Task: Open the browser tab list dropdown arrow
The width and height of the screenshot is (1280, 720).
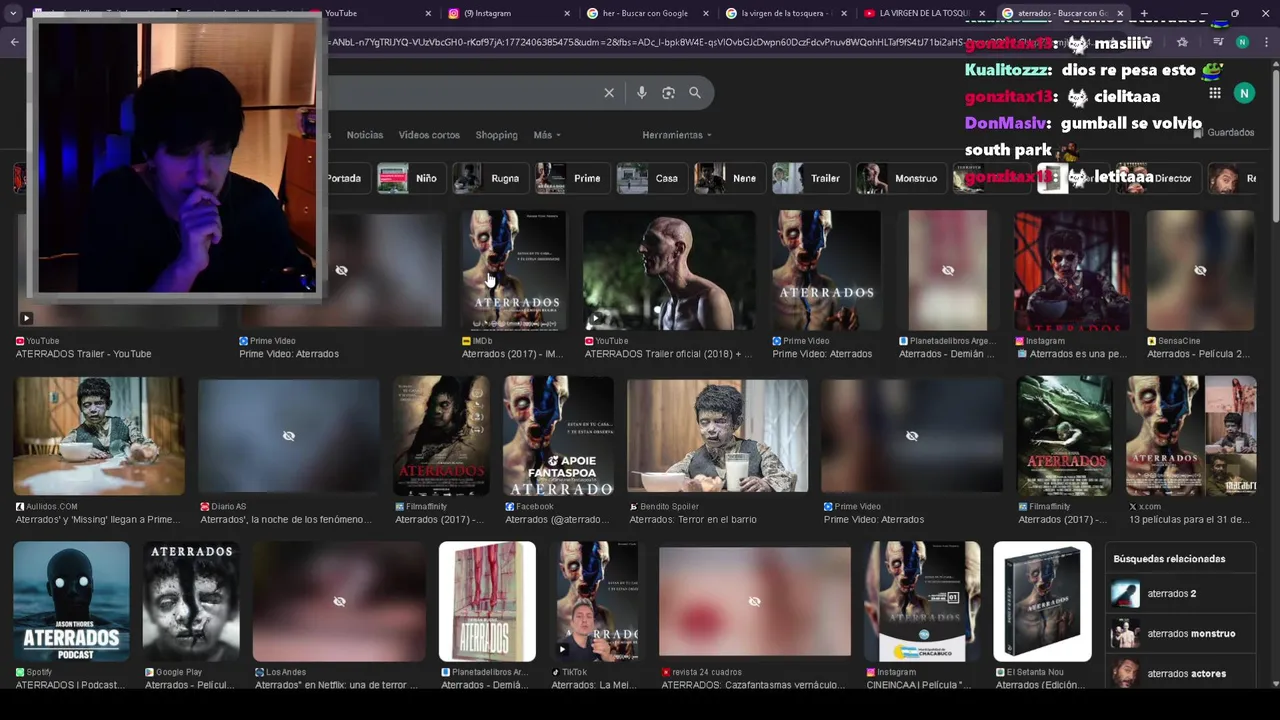Action: pos(13,13)
